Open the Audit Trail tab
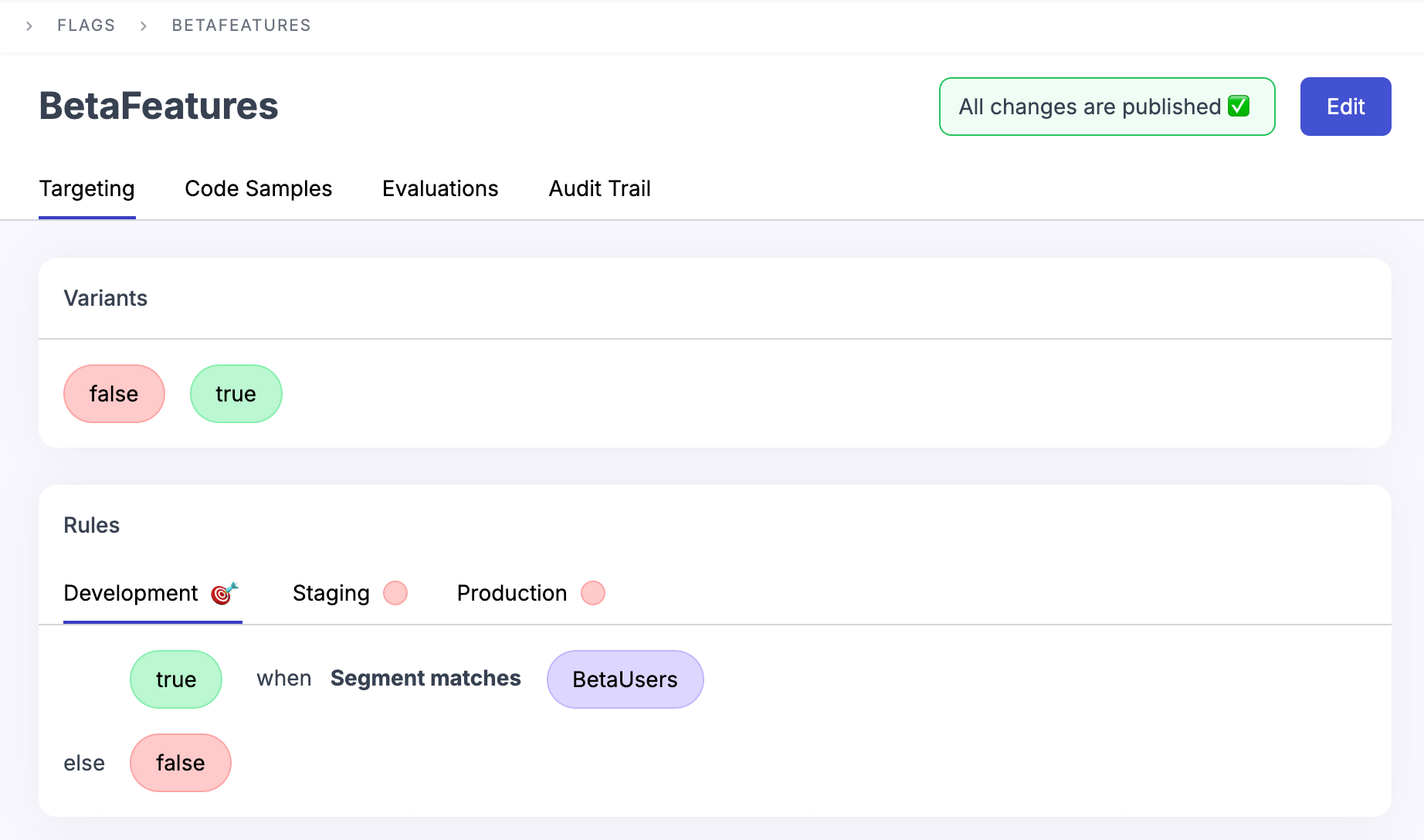Image resolution: width=1424 pixels, height=840 pixels. coord(599,188)
